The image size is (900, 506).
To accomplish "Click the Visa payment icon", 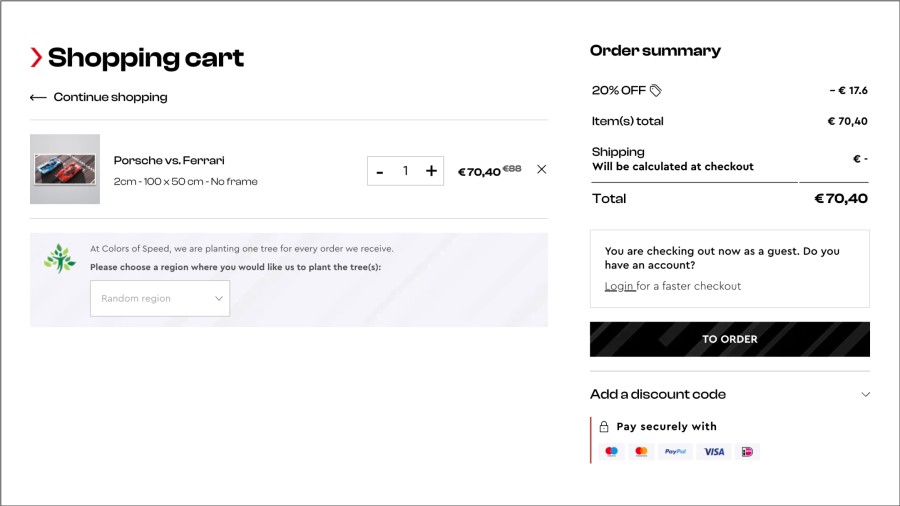I will coord(714,452).
